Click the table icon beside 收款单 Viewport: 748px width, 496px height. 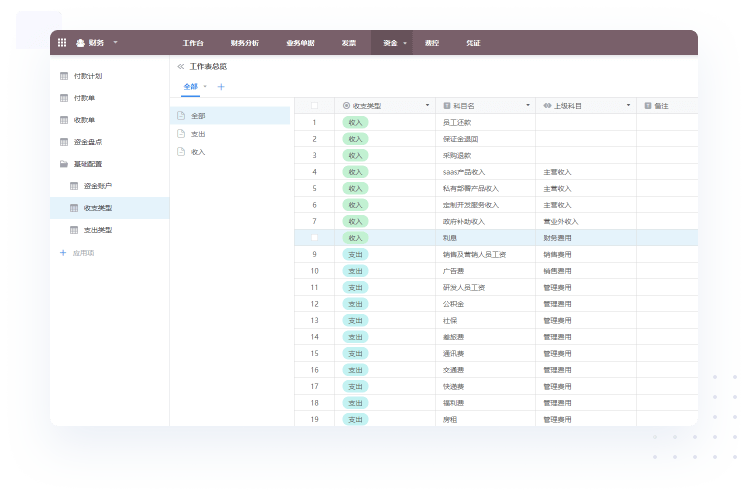coord(64,120)
